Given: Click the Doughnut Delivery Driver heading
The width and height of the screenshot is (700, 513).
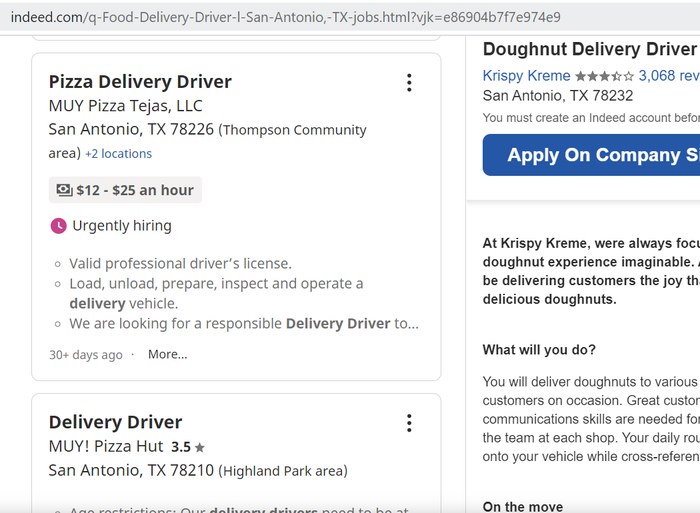Looking at the screenshot, I should [589, 49].
